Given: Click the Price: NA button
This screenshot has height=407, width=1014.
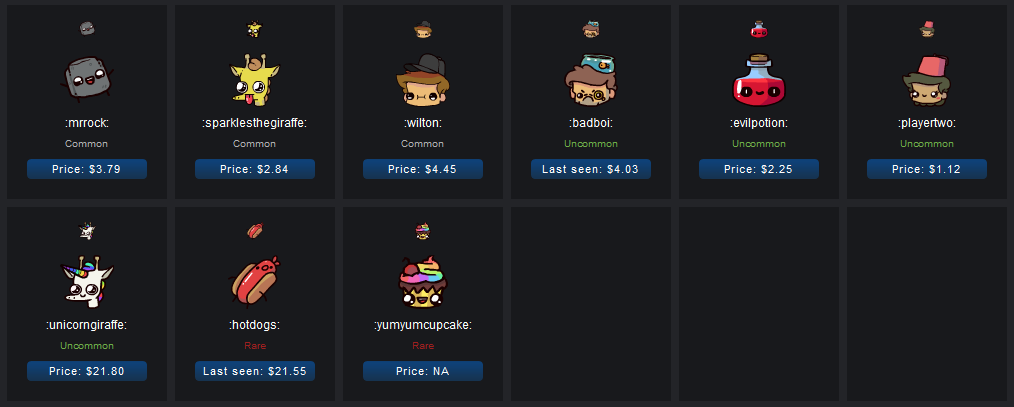Looking at the screenshot, I should click(423, 371).
